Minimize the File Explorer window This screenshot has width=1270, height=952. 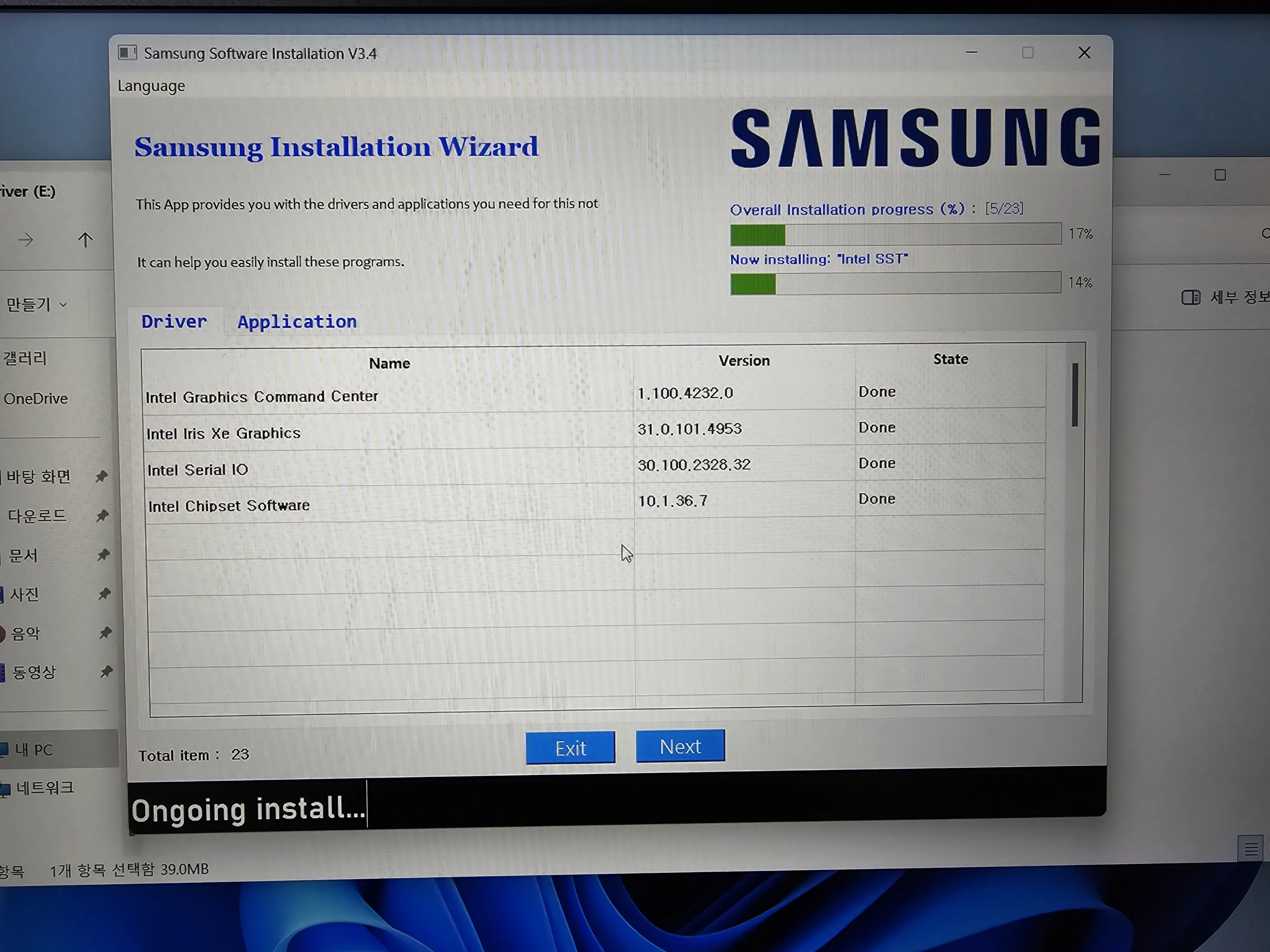pos(1165,174)
